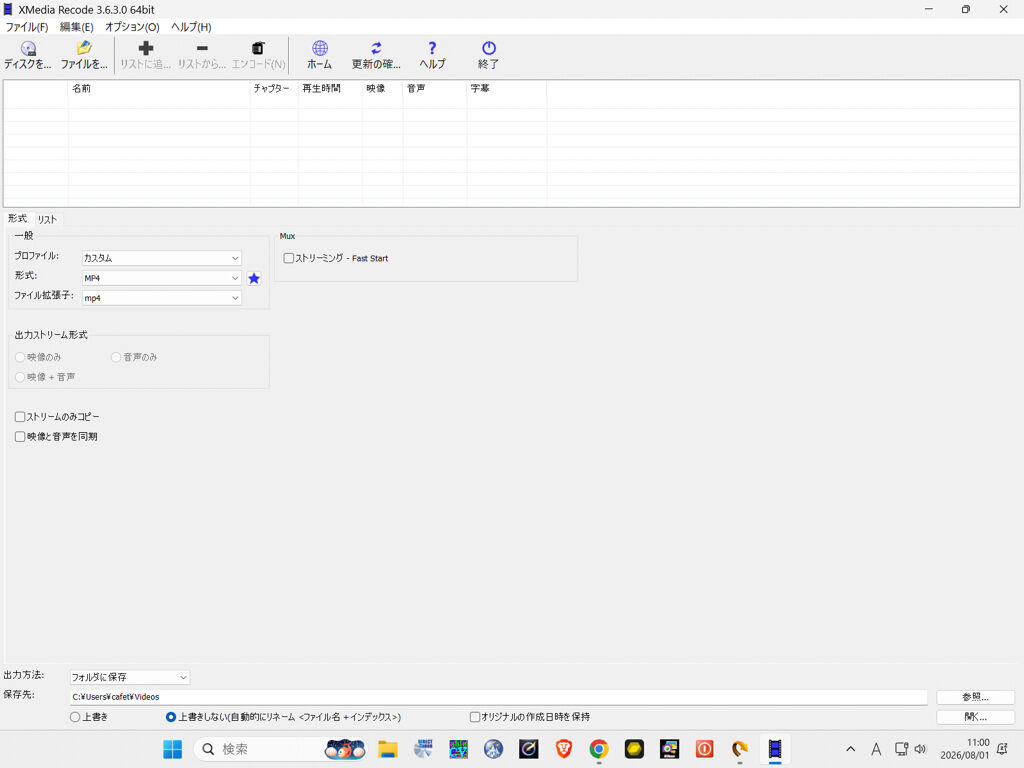Click the yellow hexagon taskbar app icon
Screen dimensions: 1024x768
[634, 749]
